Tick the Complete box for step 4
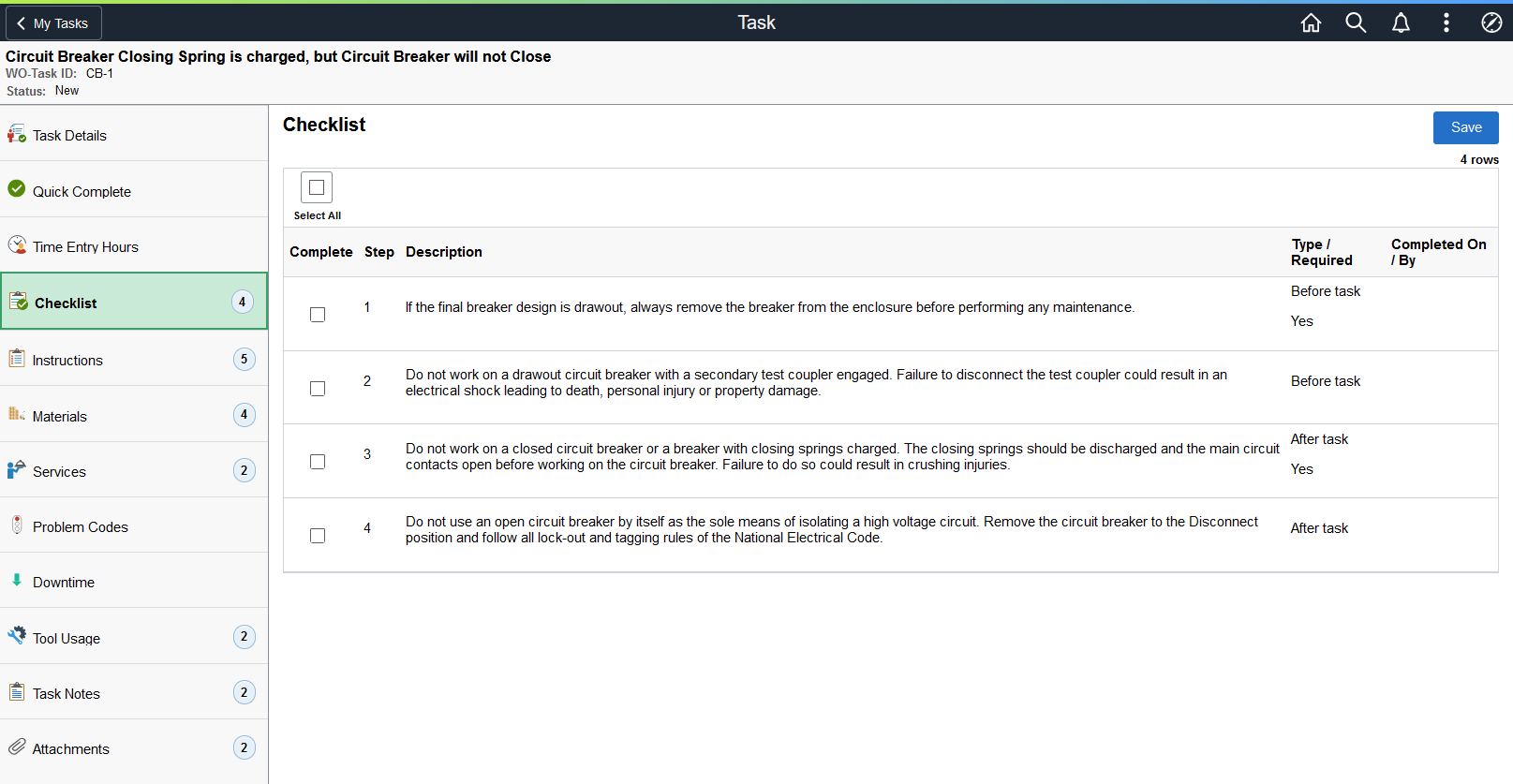 click(x=318, y=536)
